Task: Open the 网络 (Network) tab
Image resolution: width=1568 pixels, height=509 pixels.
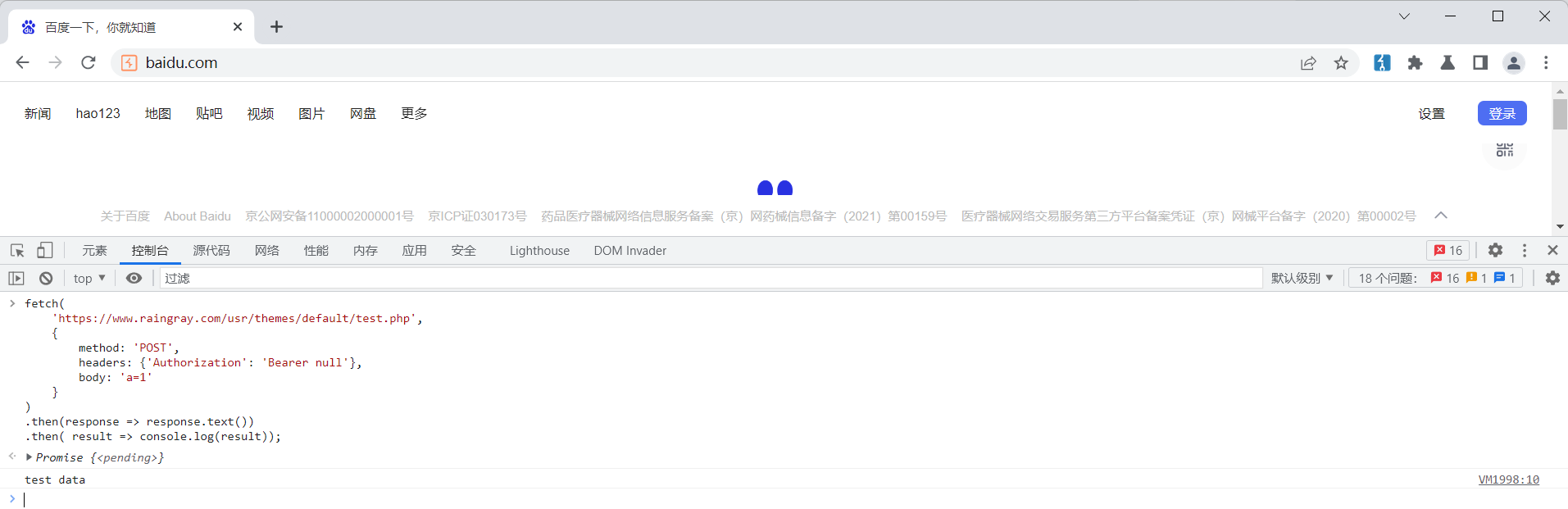Action: (267, 251)
